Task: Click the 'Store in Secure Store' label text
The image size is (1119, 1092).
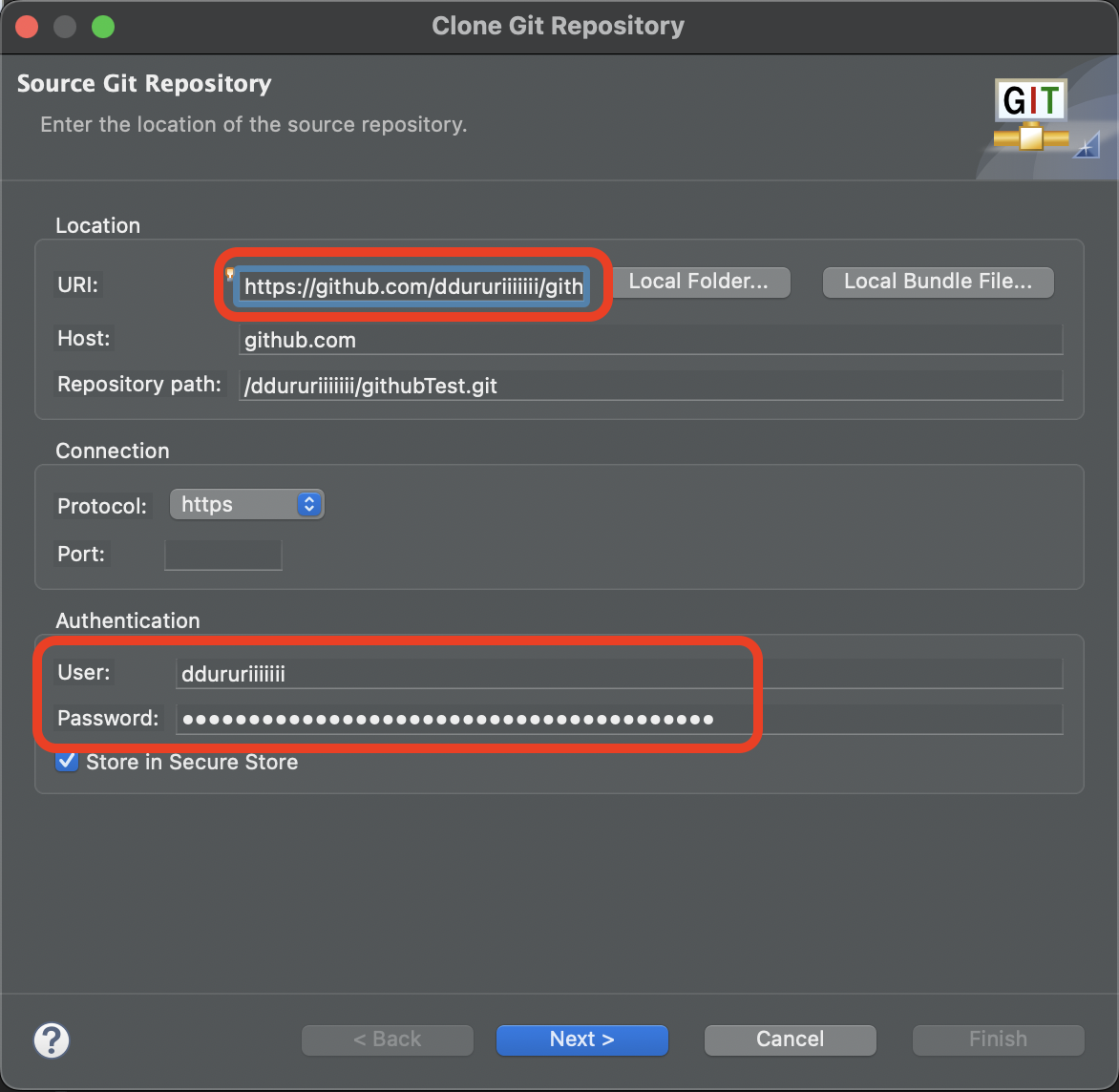Action: pyautogui.click(x=192, y=762)
